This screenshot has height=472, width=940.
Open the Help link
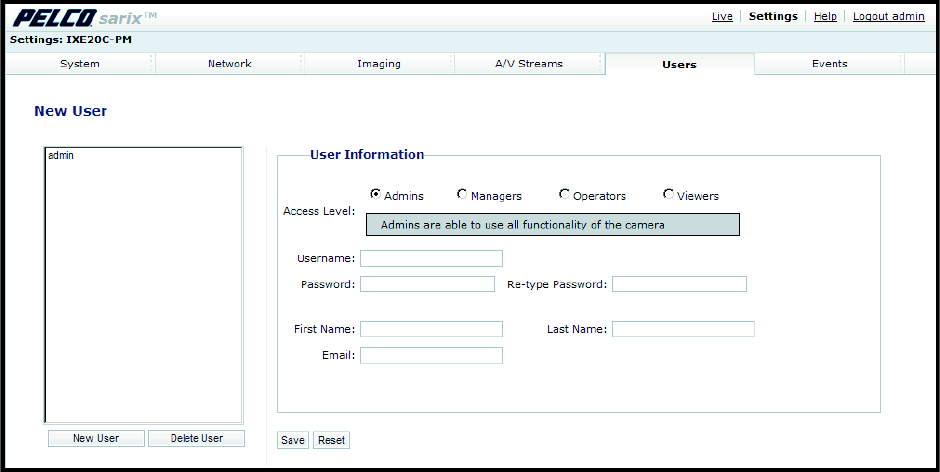[x=825, y=17]
